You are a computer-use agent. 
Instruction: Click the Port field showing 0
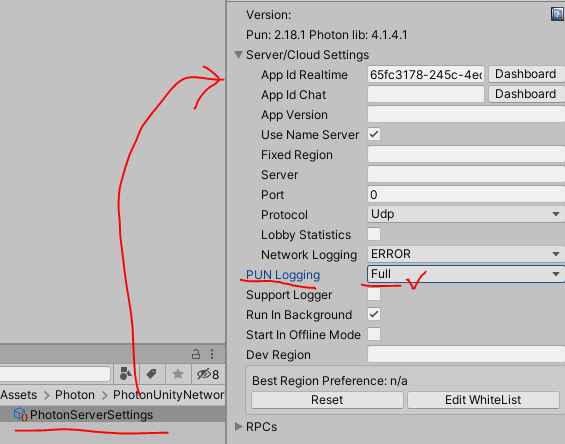(466, 194)
